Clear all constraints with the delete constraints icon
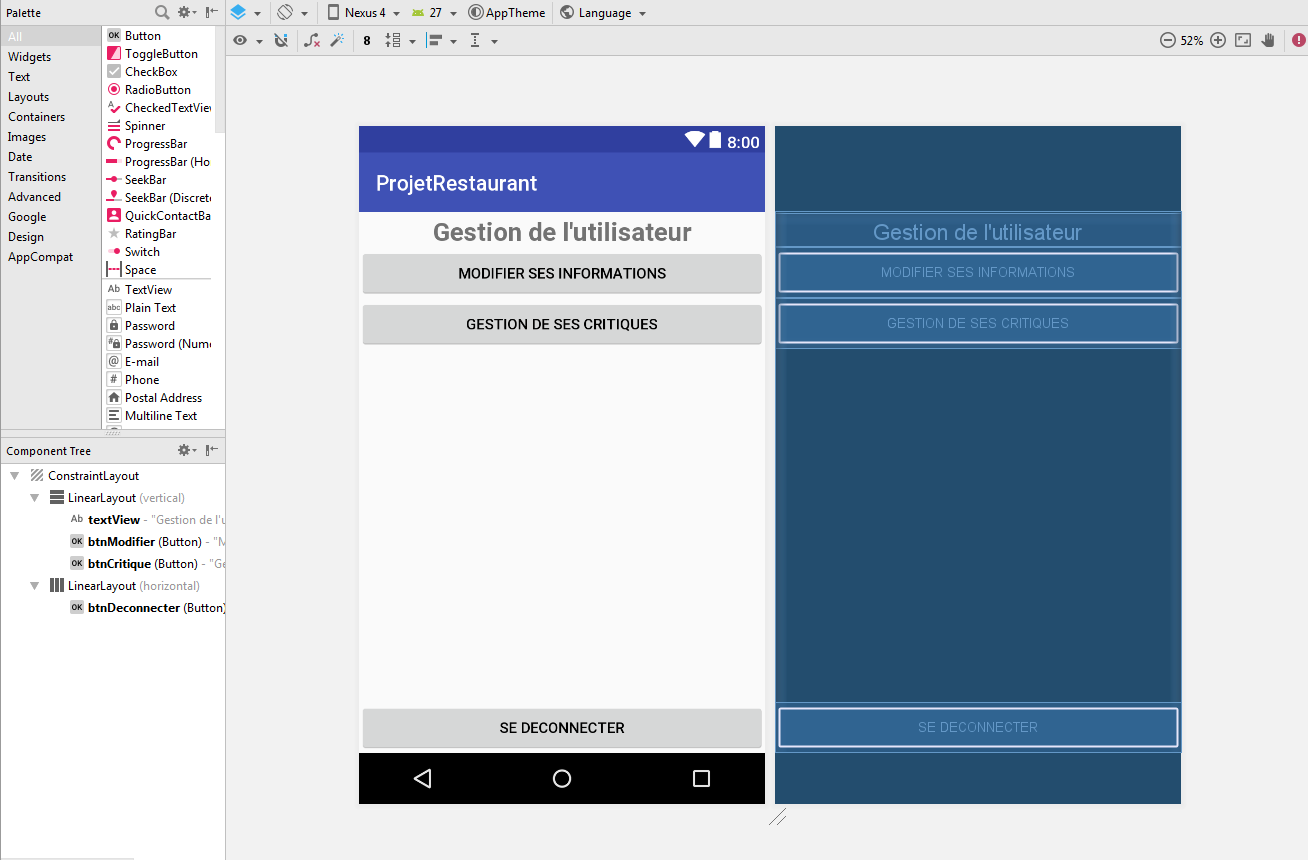The height and width of the screenshot is (860, 1308). (x=311, y=40)
